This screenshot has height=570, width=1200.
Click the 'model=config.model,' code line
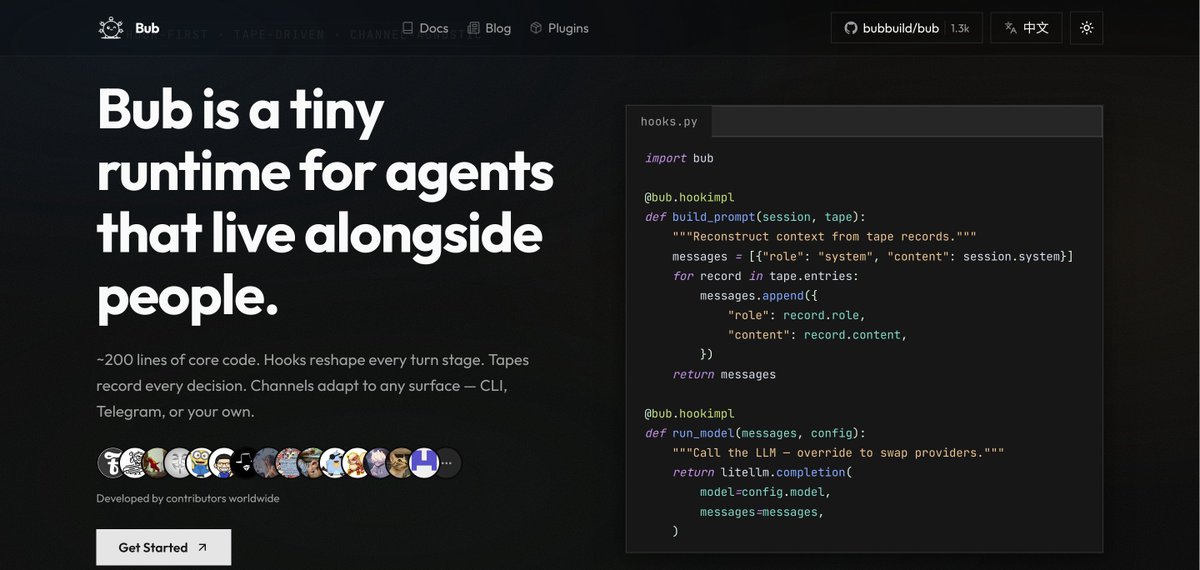coord(764,491)
